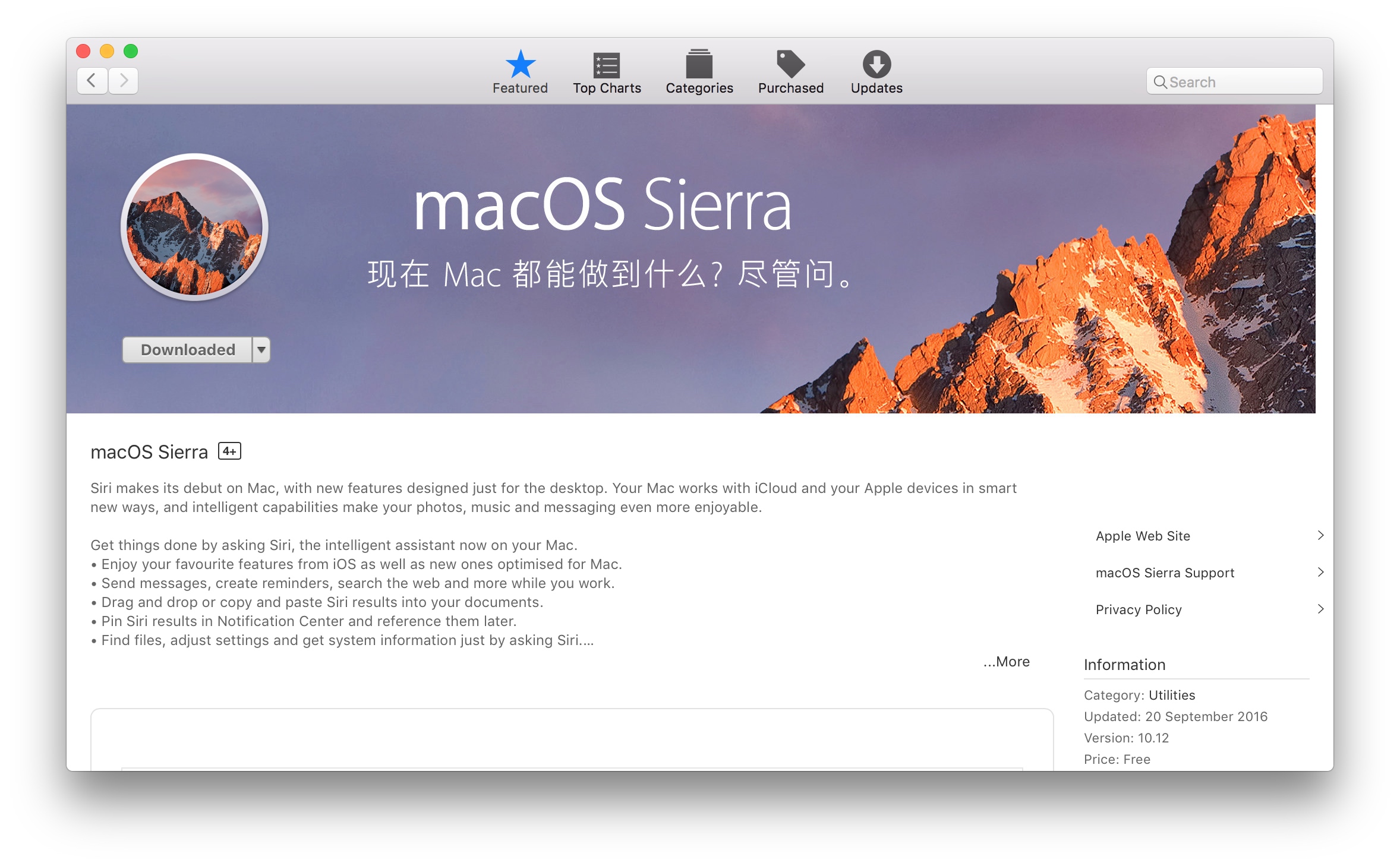Zoom the window with the green button
Viewport: 1400px width, 866px height.
pyautogui.click(x=131, y=51)
